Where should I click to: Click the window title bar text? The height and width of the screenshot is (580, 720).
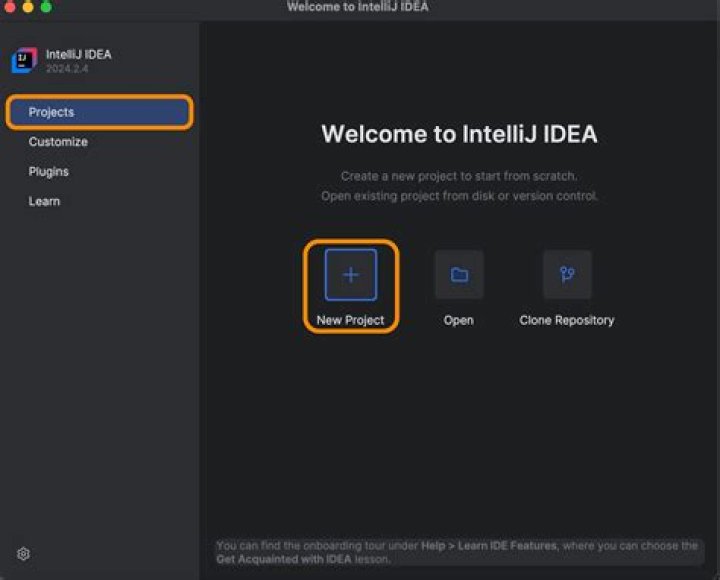(x=358, y=7)
